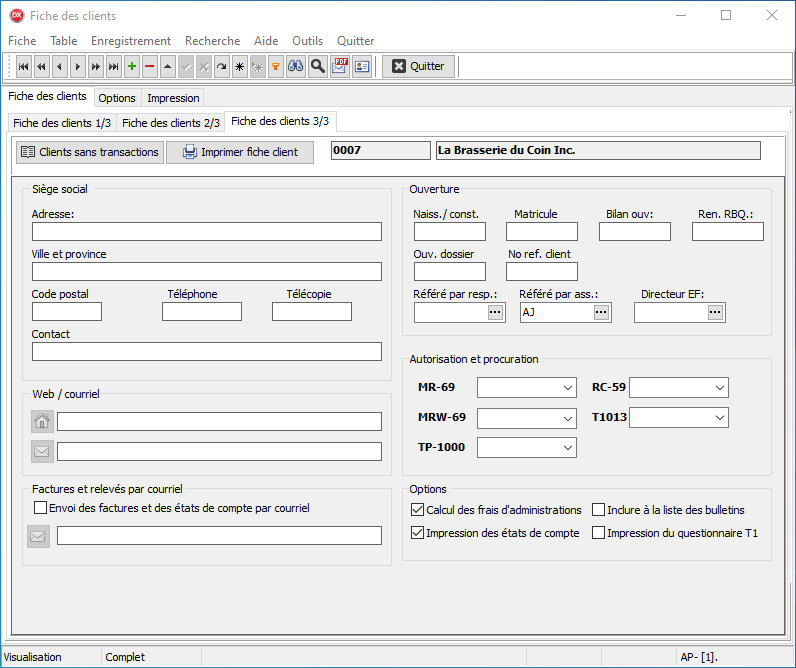
Task: Expand the T1013 dropdown
Action: [720, 418]
